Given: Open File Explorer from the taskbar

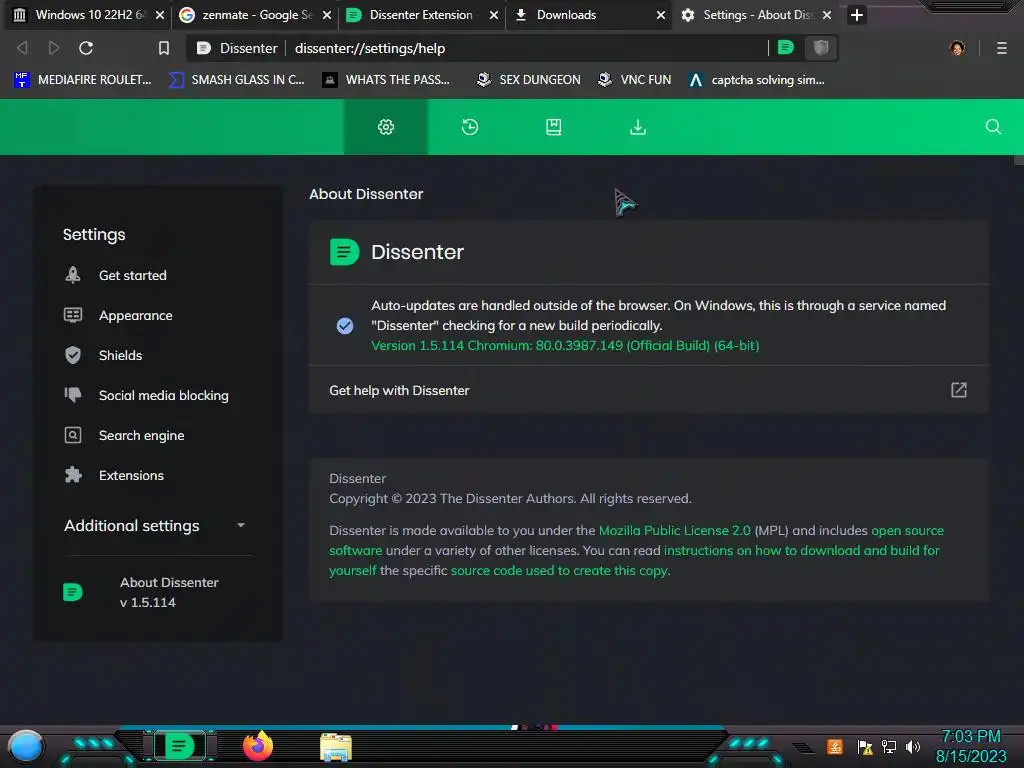Looking at the screenshot, I should (x=336, y=747).
